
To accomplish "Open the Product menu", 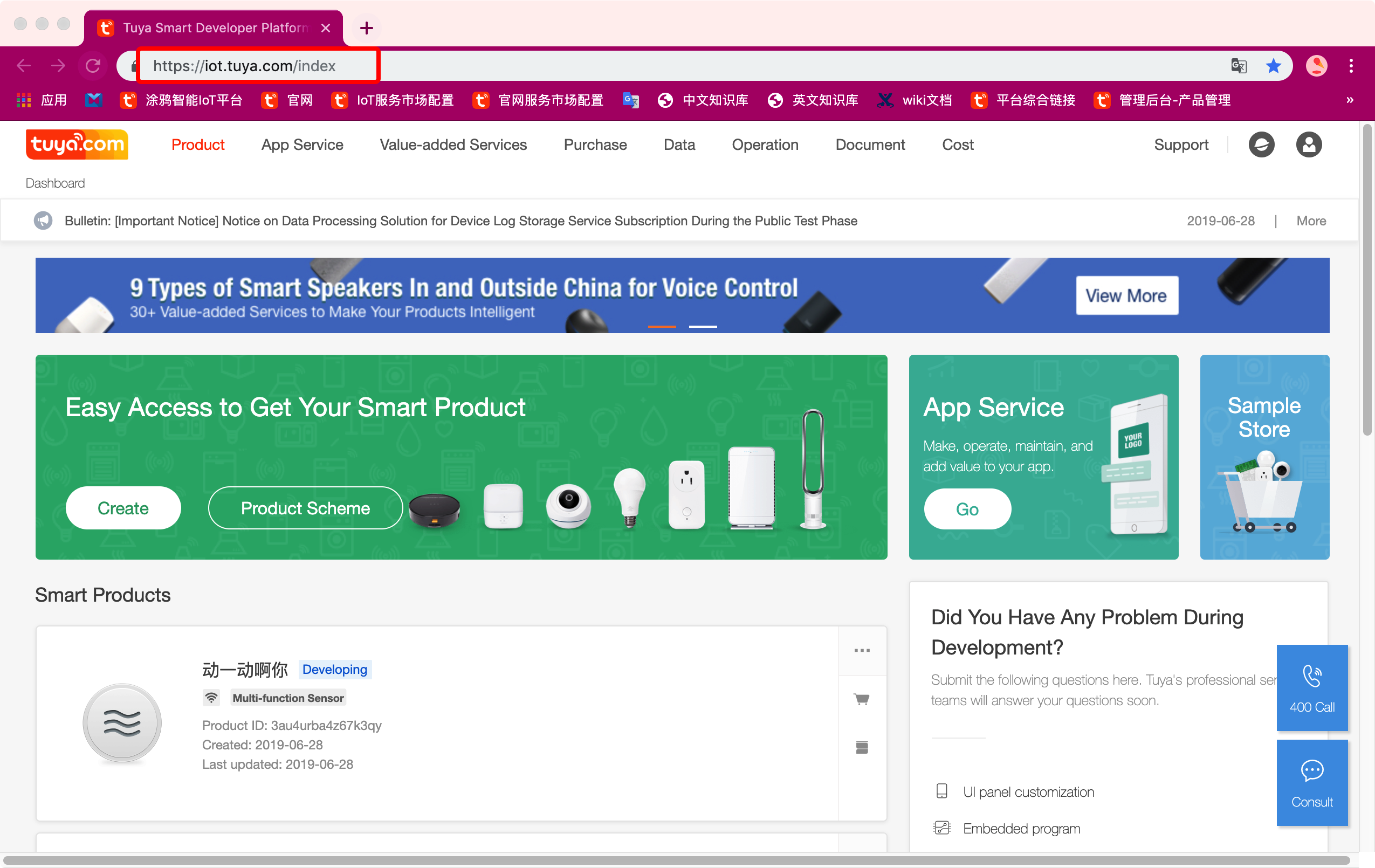I will click(x=197, y=144).
